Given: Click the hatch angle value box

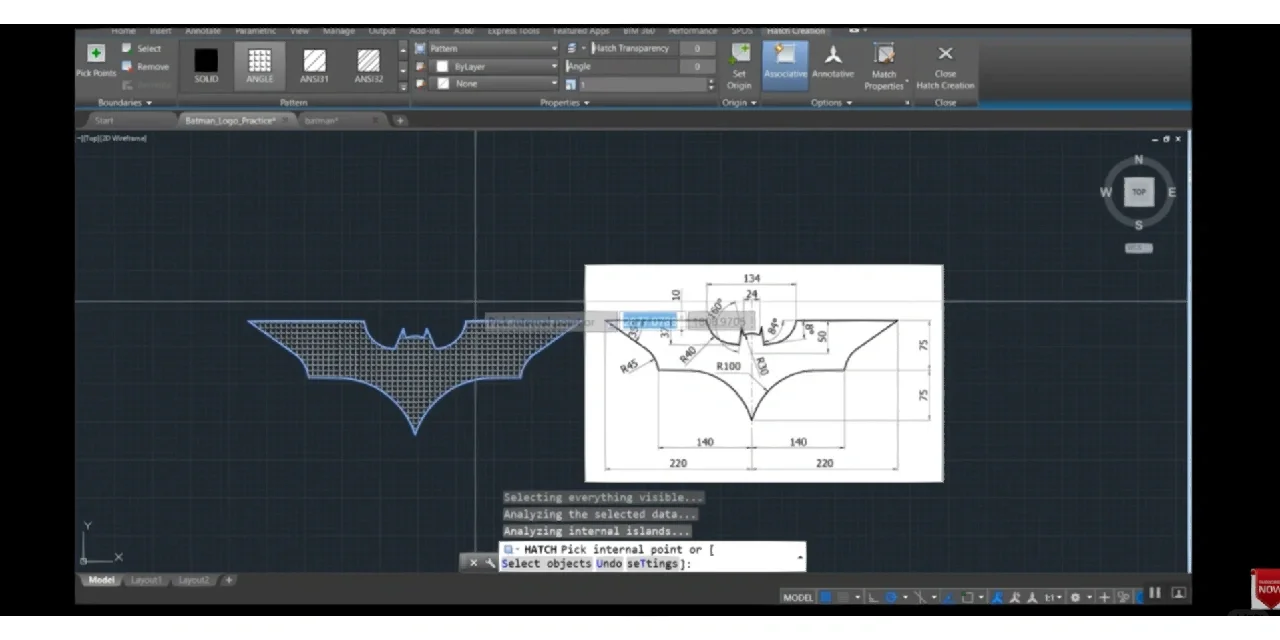Looking at the screenshot, I should (x=697, y=66).
